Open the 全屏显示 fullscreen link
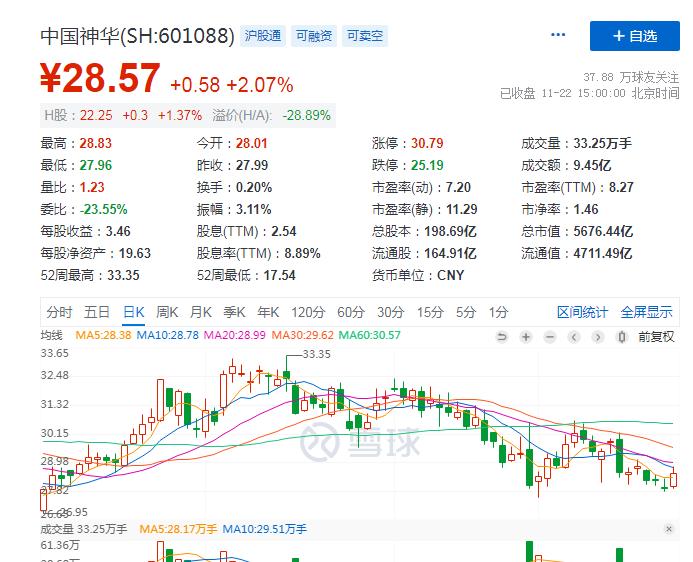Screen dimensions: 693x562 (x=647, y=312)
